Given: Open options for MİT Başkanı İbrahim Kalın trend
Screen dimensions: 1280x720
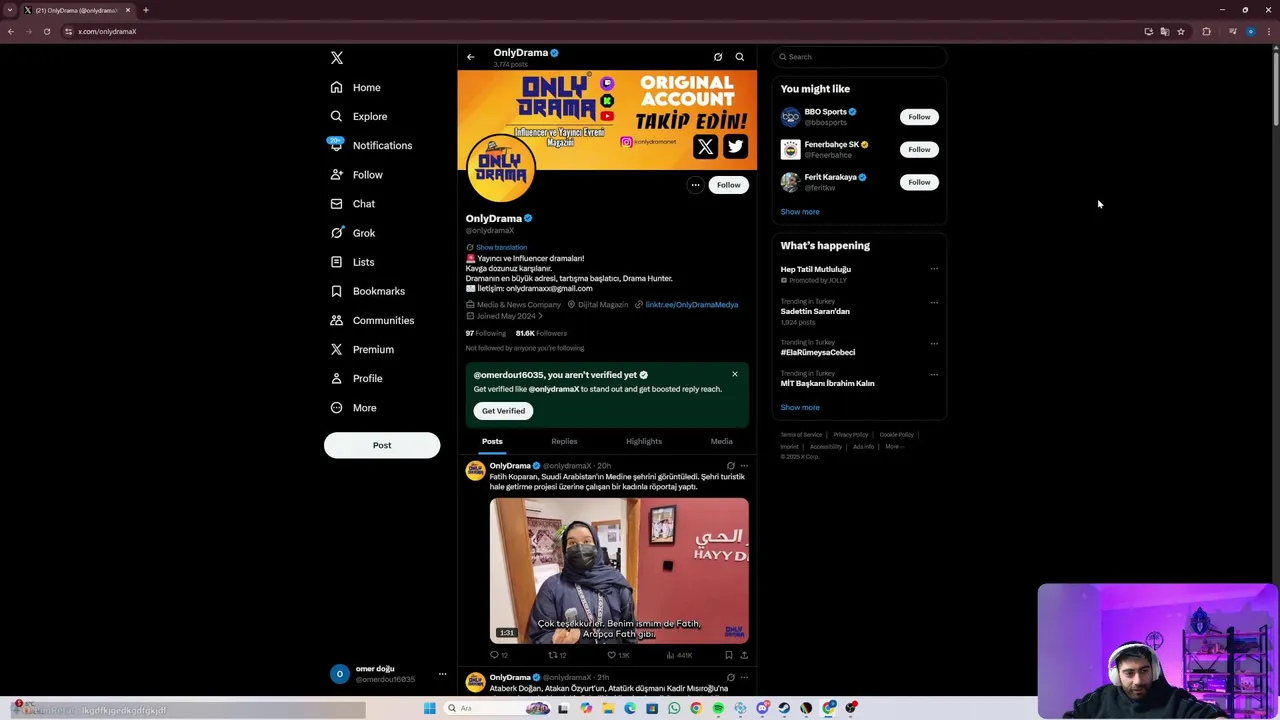Looking at the screenshot, I should (x=934, y=375).
